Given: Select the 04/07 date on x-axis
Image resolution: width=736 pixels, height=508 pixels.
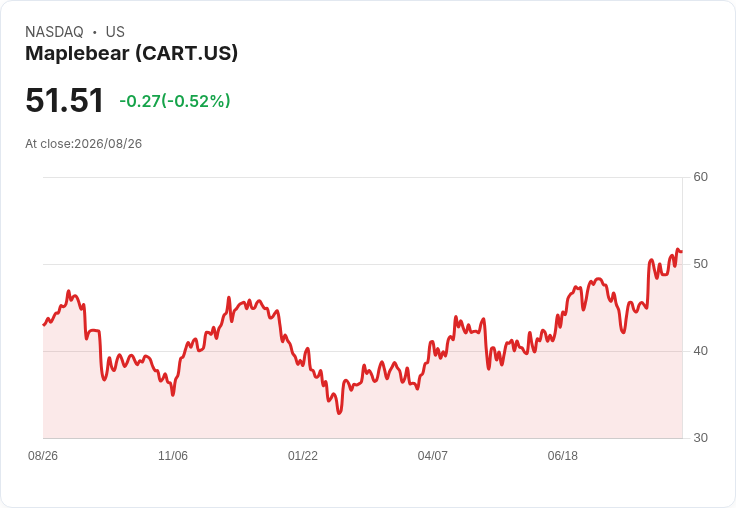Looking at the screenshot, I should click(x=432, y=456).
